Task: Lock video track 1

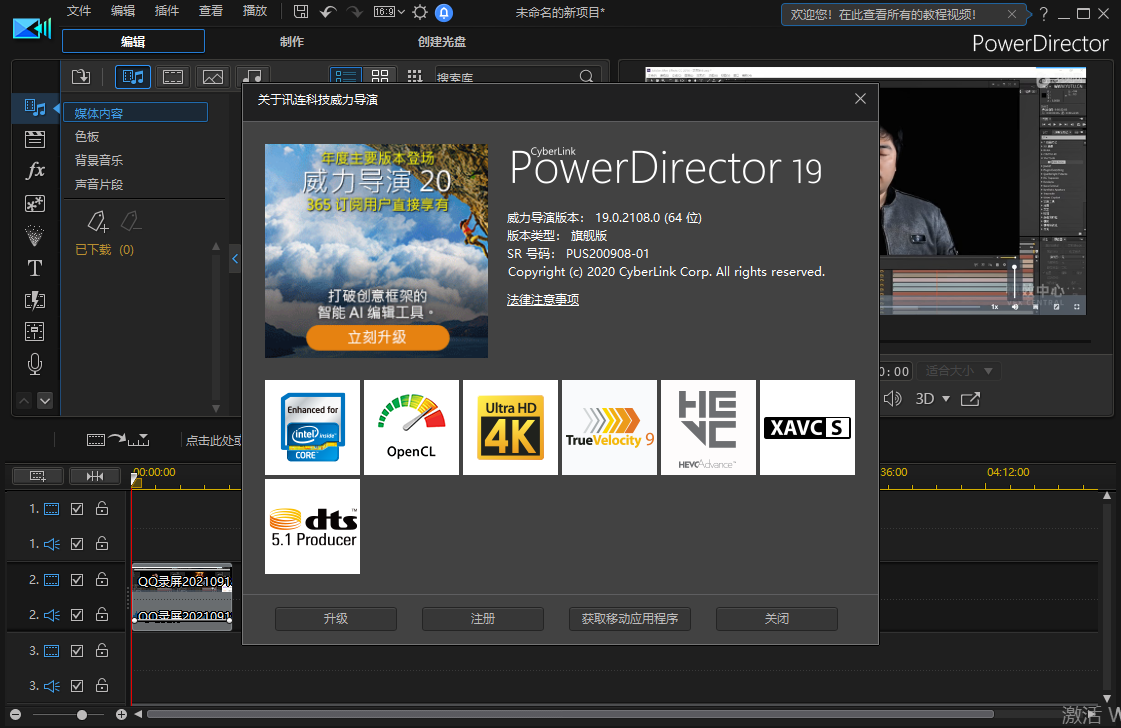Action: [x=102, y=508]
